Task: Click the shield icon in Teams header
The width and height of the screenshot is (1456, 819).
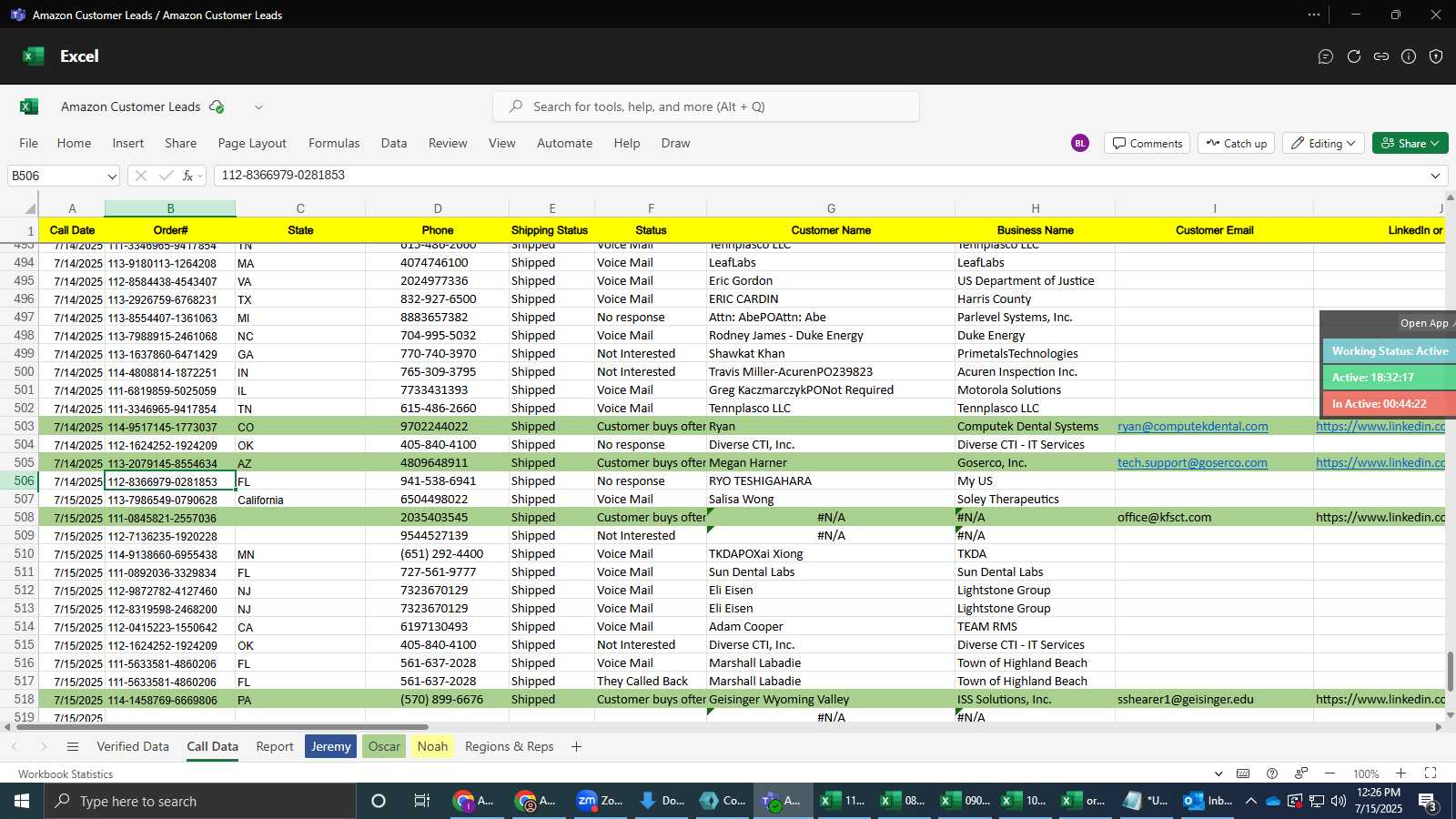Action: [x=1436, y=56]
